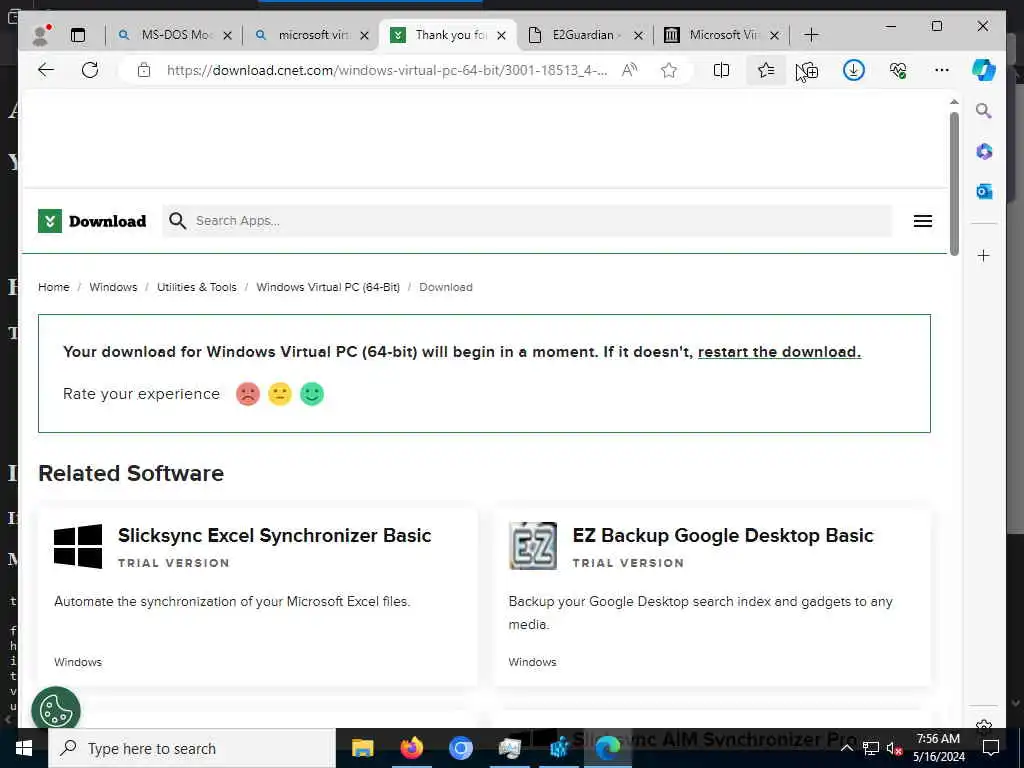Launch Firefox from the taskbar
This screenshot has height=768, width=1024.
(x=411, y=748)
